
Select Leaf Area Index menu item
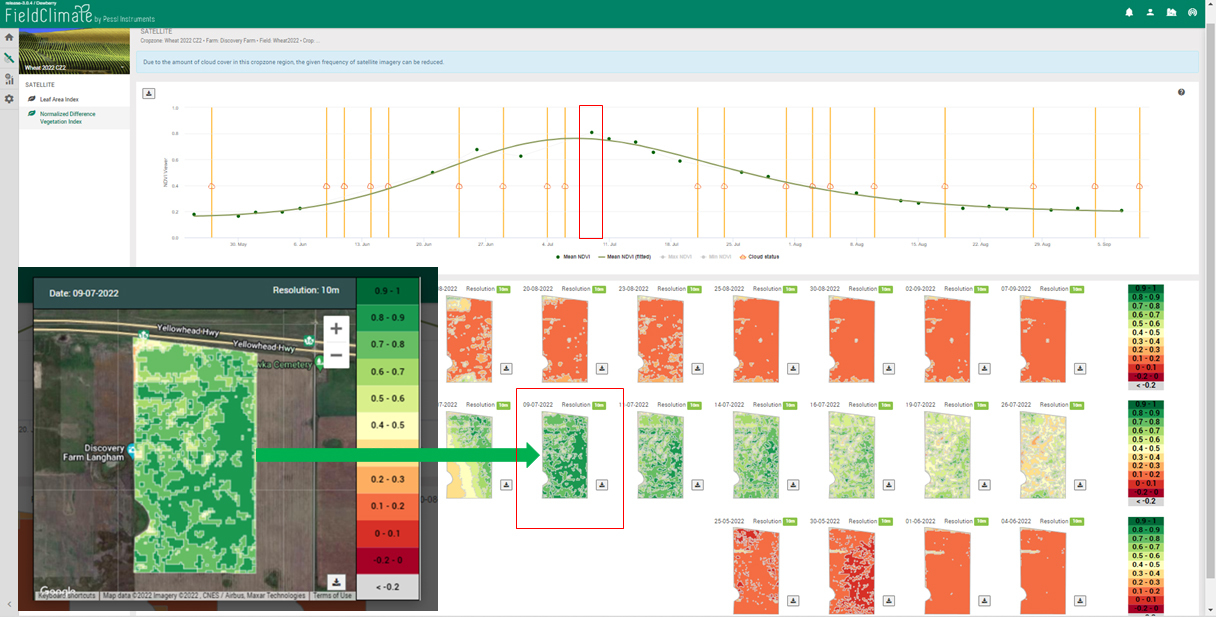59,99
